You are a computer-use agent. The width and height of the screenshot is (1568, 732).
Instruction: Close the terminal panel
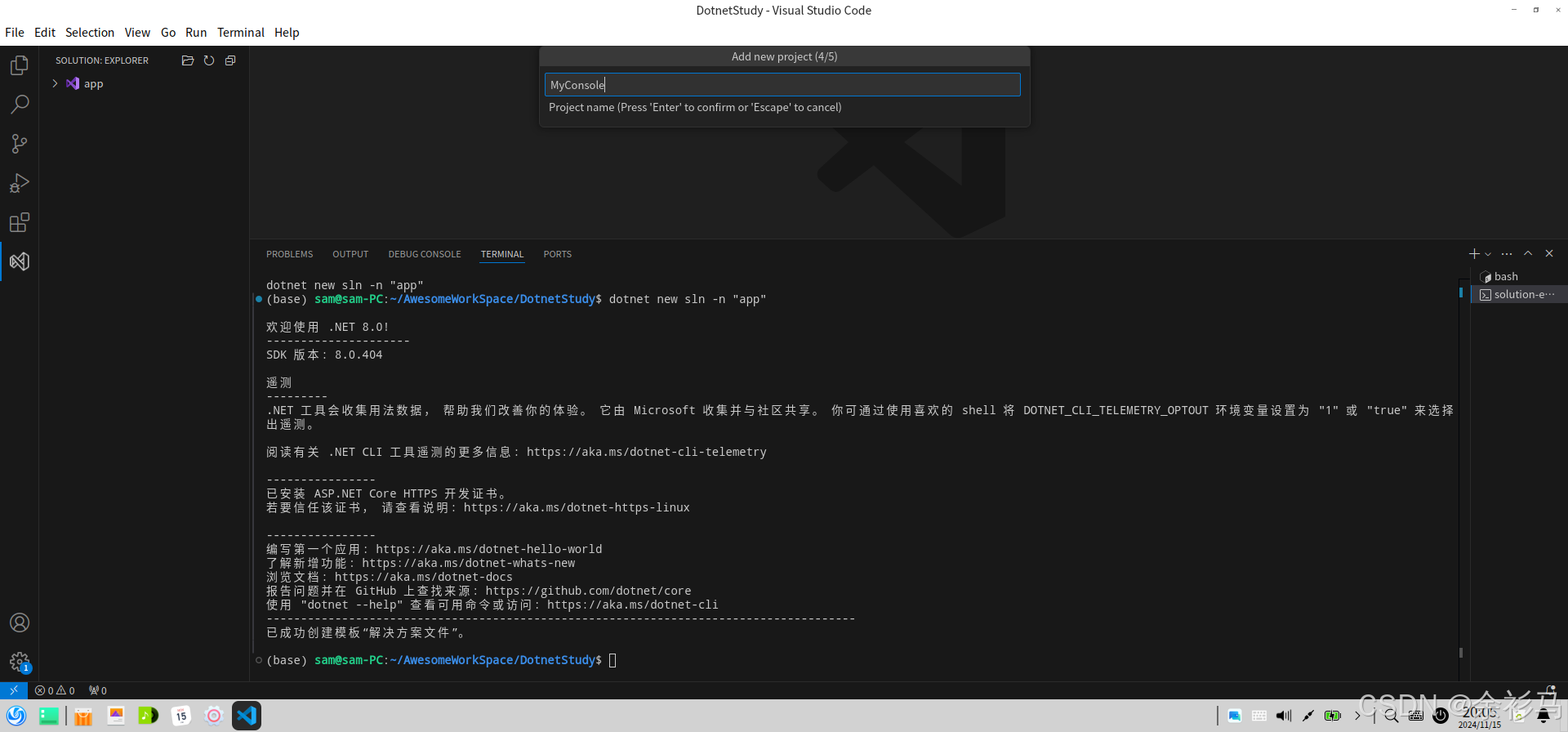coord(1549,254)
